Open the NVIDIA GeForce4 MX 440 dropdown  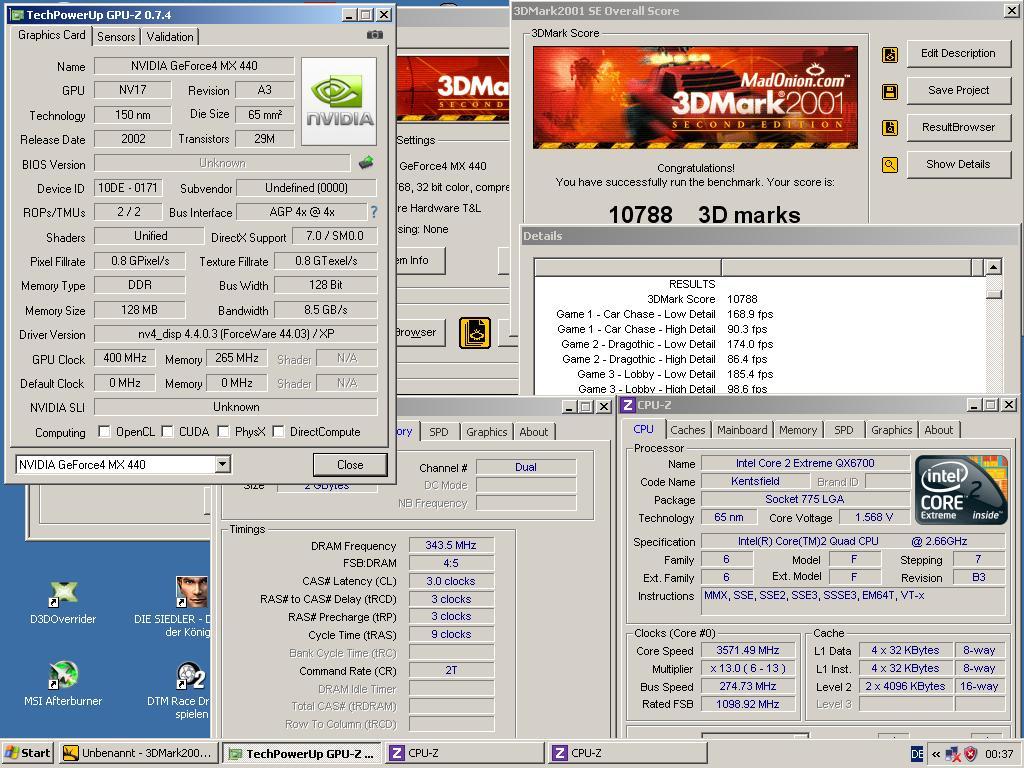pyautogui.click(x=223, y=464)
